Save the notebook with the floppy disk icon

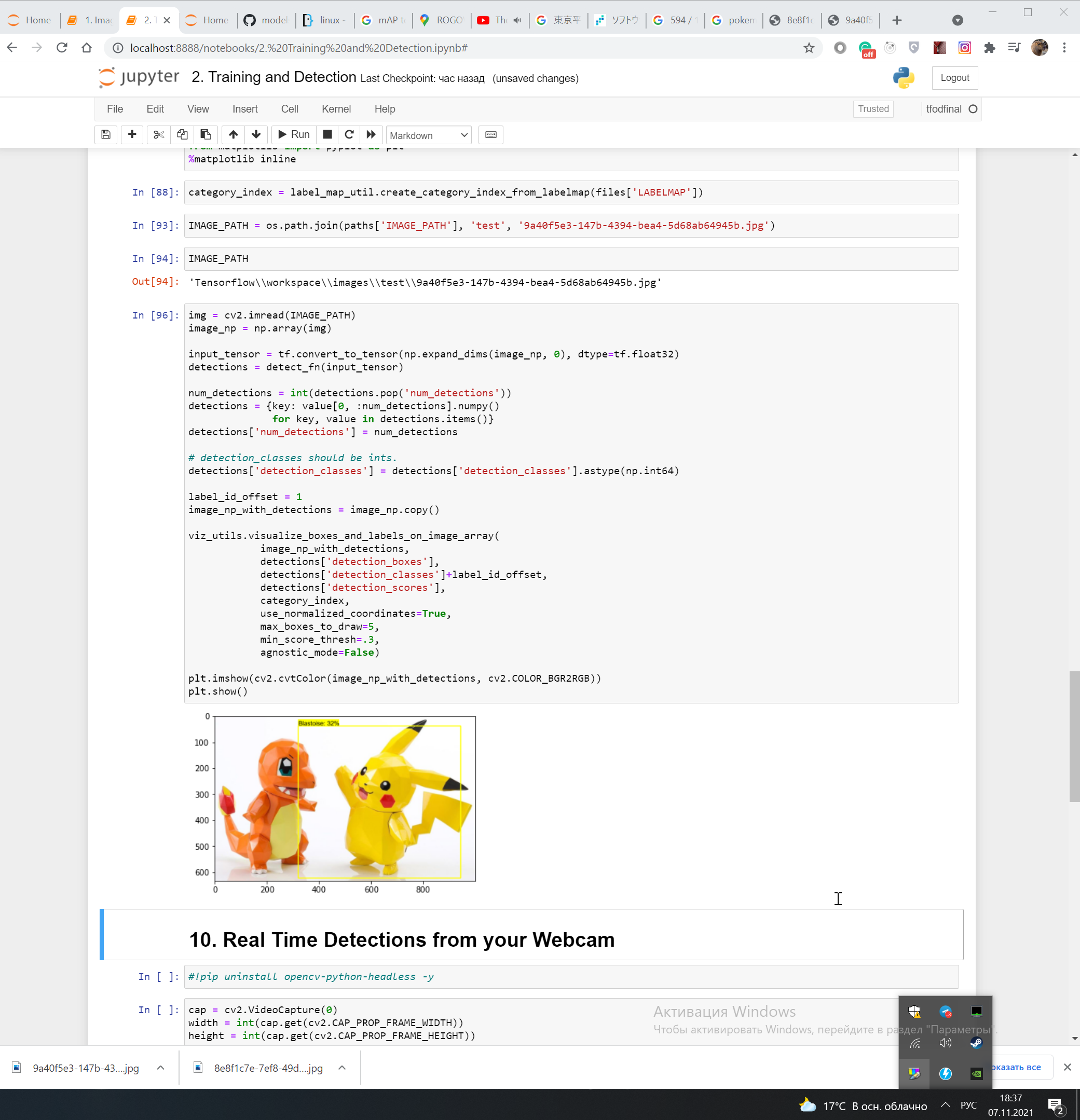(106, 135)
